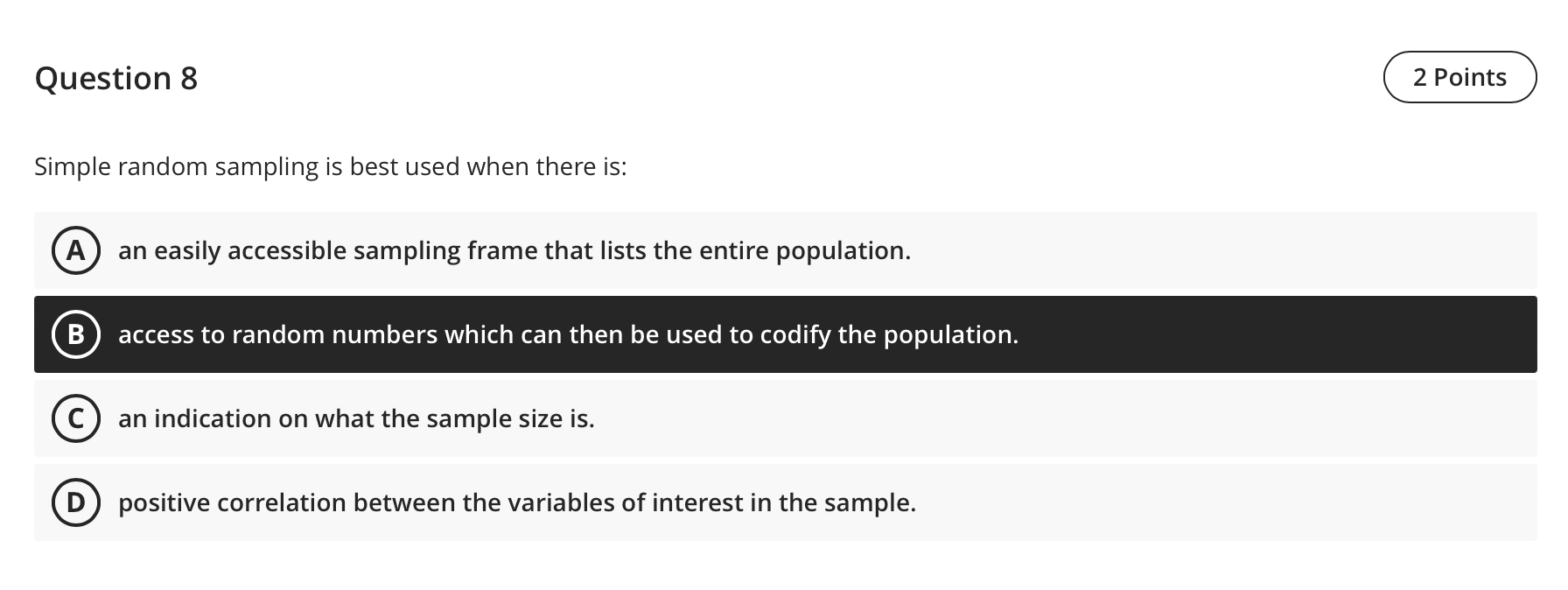The width and height of the screenshot is (1568, 590).
Task: Click the circled letter D indicator
Action: coord(75,502)
